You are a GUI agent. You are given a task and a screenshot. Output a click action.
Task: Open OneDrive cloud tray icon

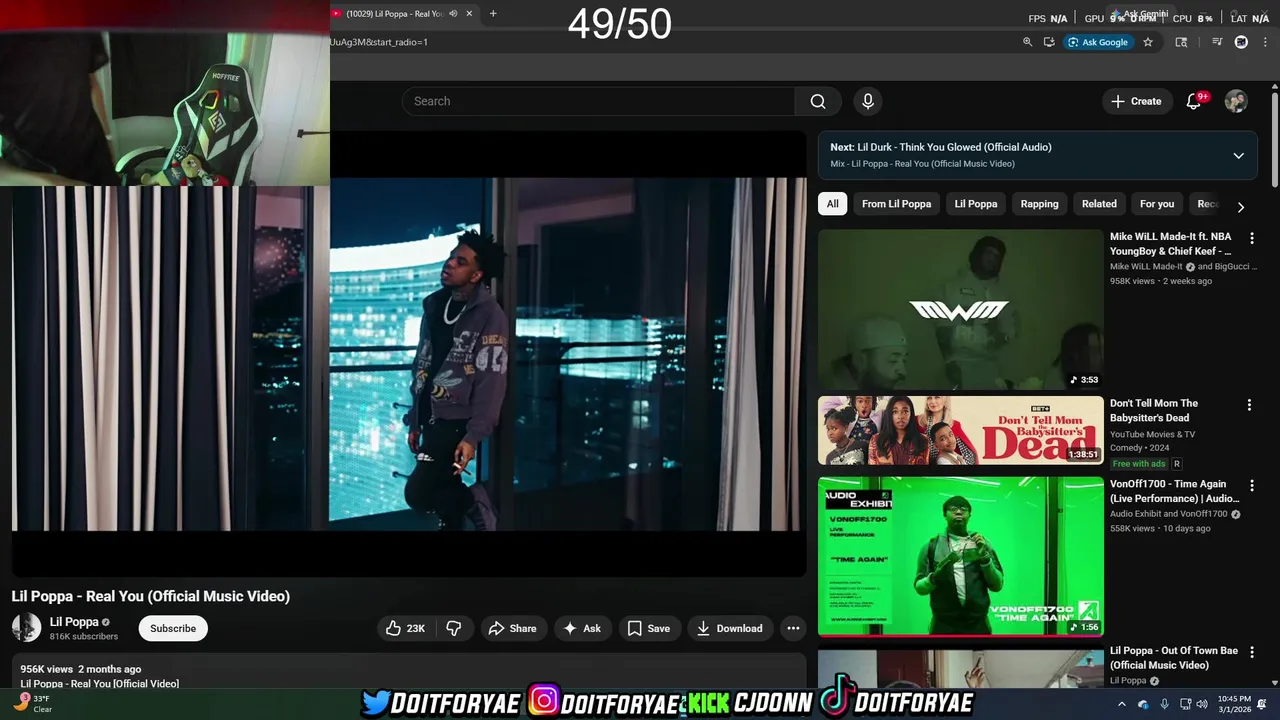1143,704
